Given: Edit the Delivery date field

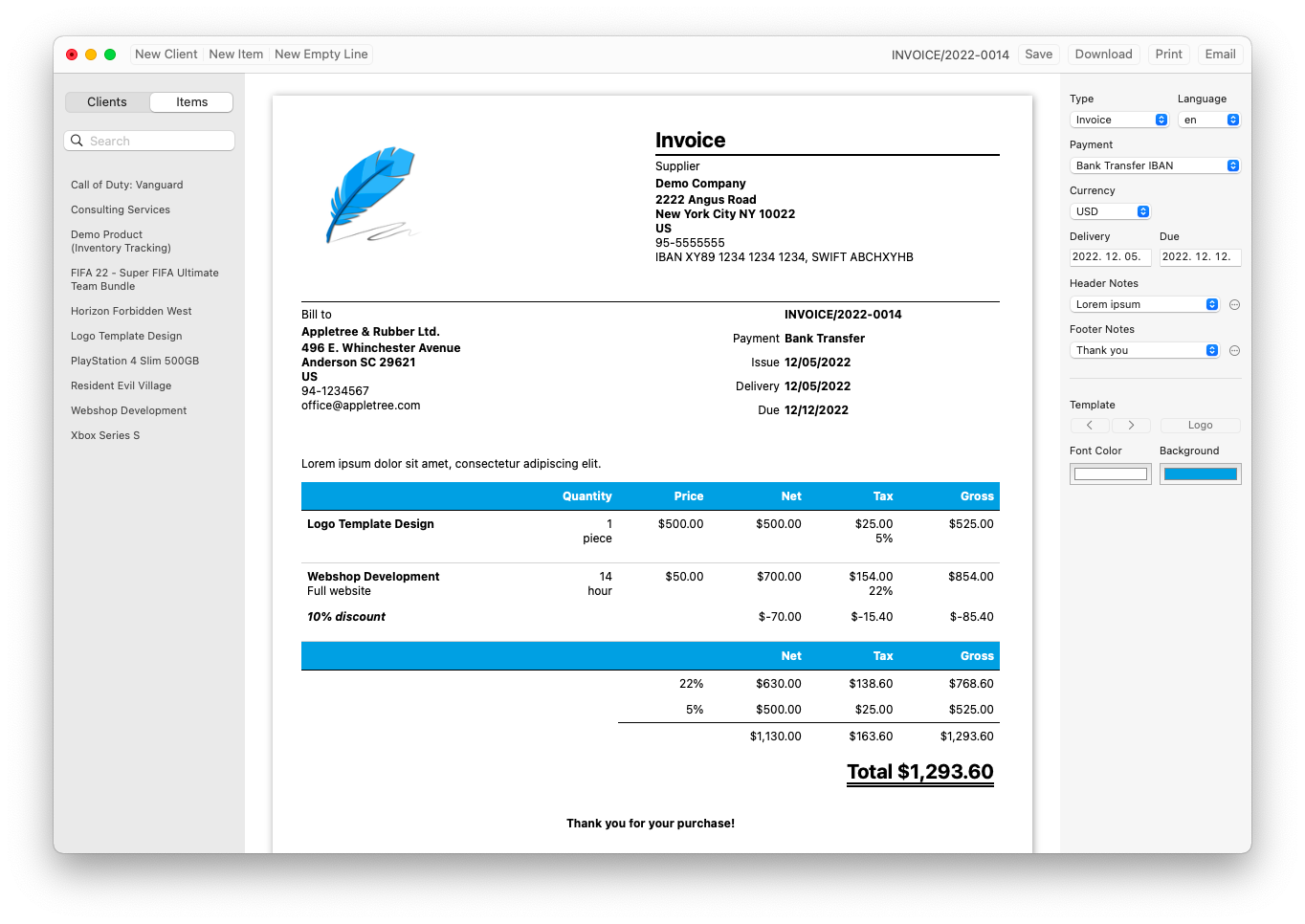Looking at the screenshot, I should tap(1111, 257).
